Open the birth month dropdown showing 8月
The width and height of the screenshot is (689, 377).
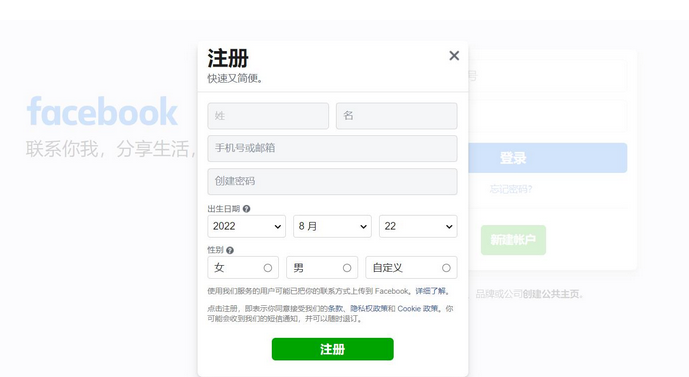[x=332, y=226]
